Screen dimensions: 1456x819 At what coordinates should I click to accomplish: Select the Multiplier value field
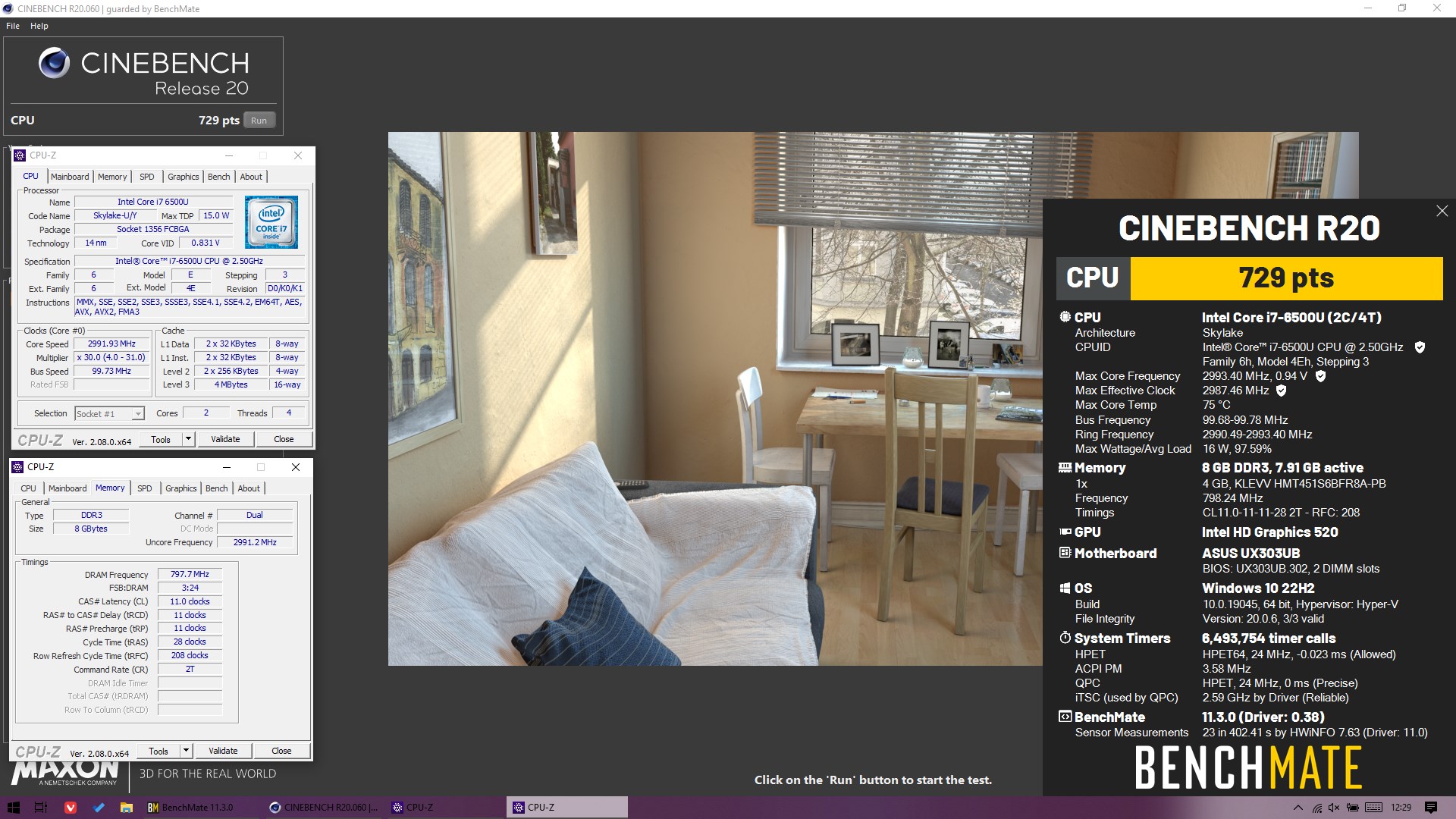click(111, 358)
